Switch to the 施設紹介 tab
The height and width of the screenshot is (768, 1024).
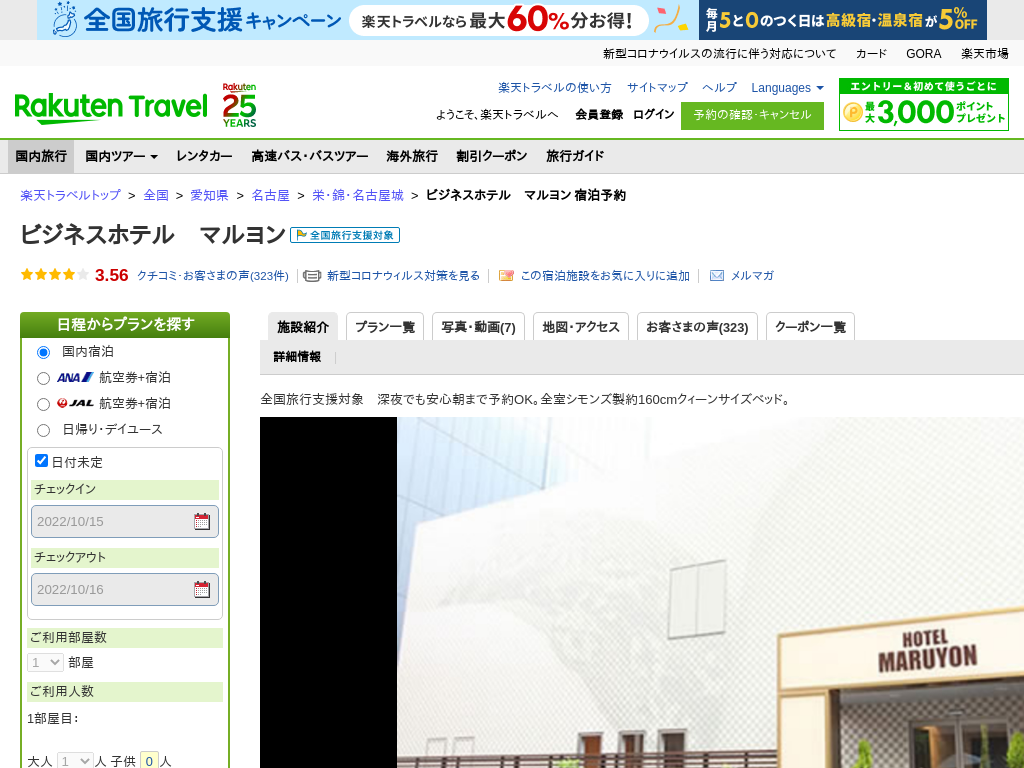303,327
